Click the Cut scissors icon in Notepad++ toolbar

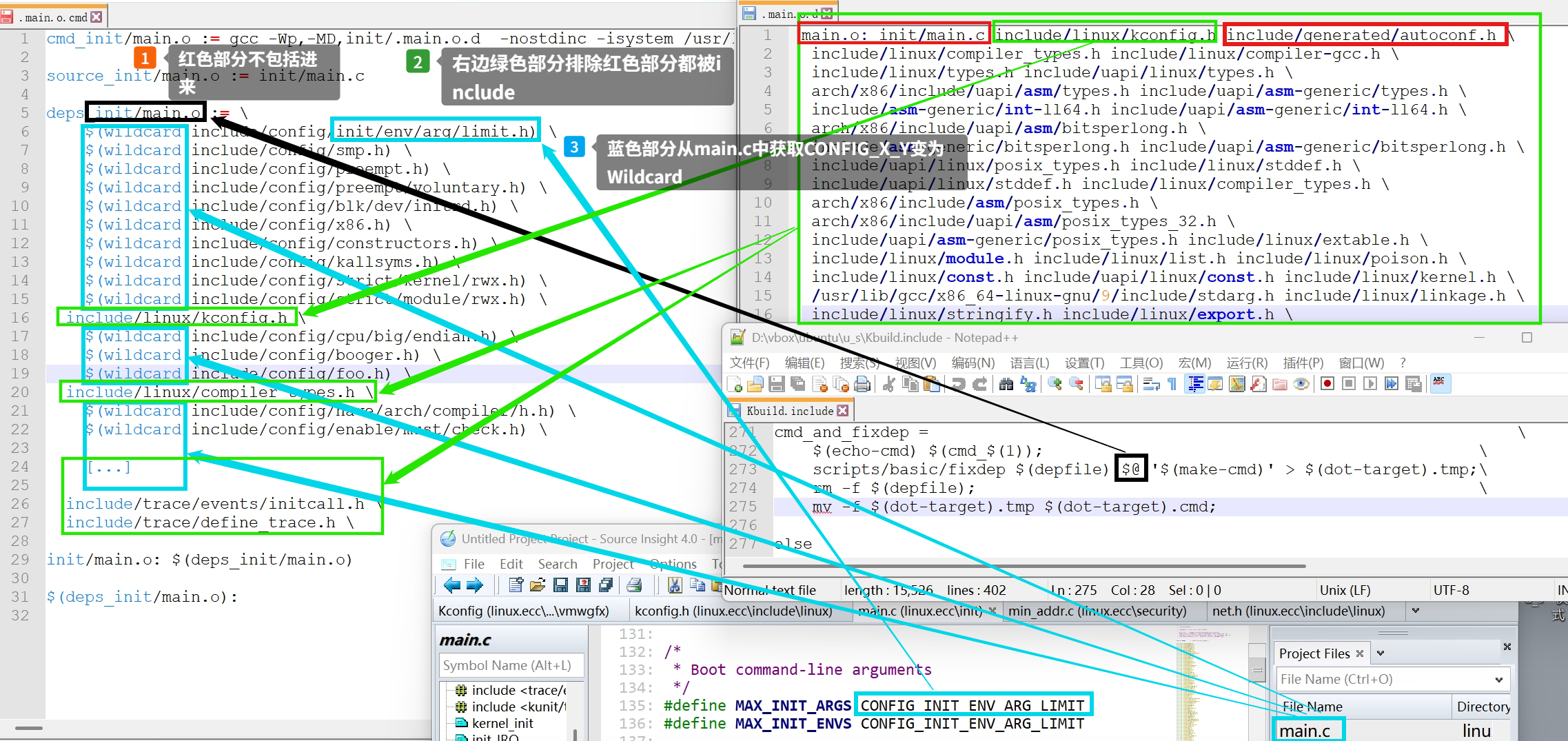point(888,384)
